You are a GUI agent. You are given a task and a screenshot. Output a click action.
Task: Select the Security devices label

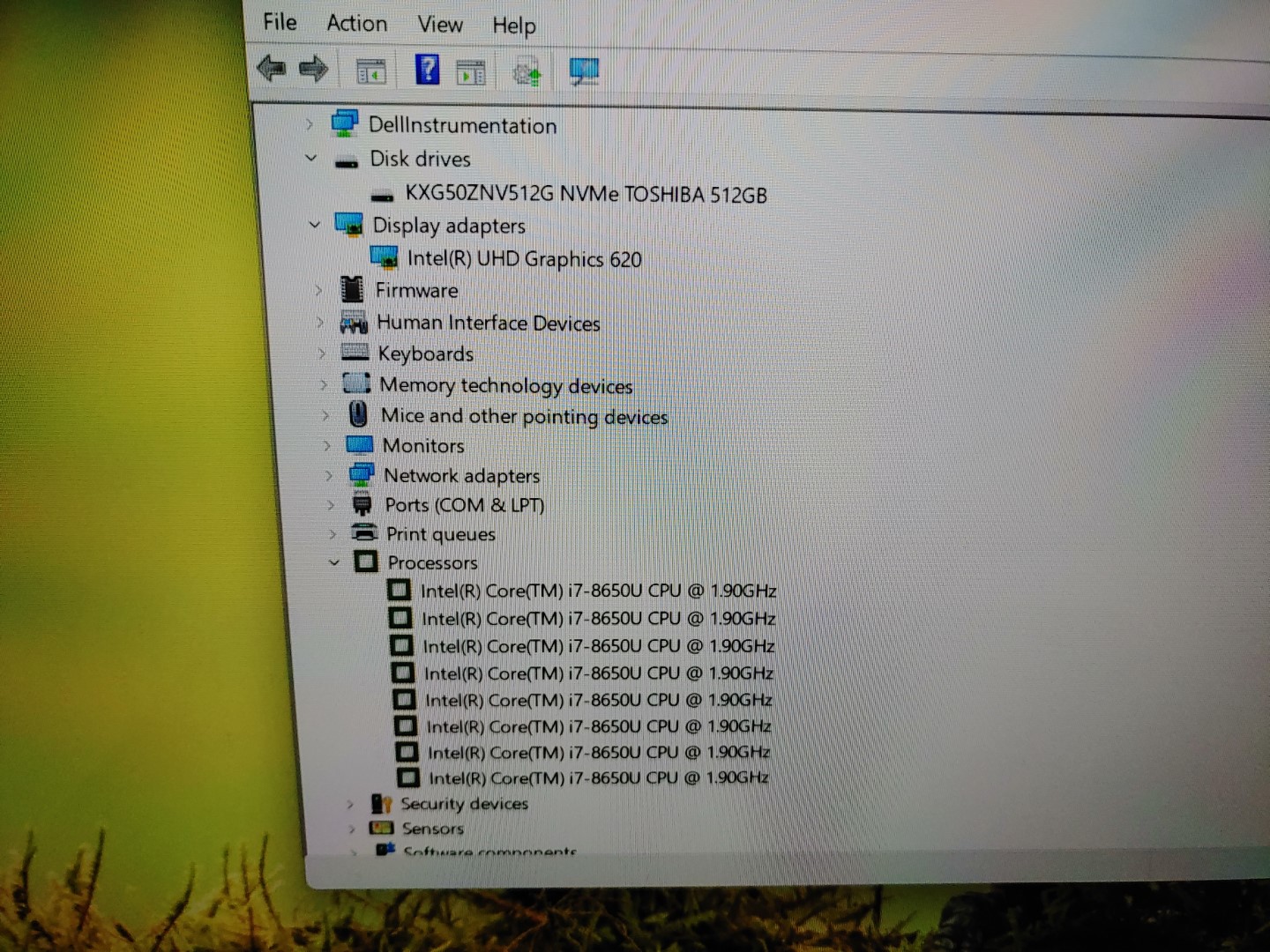coord(465,804)
